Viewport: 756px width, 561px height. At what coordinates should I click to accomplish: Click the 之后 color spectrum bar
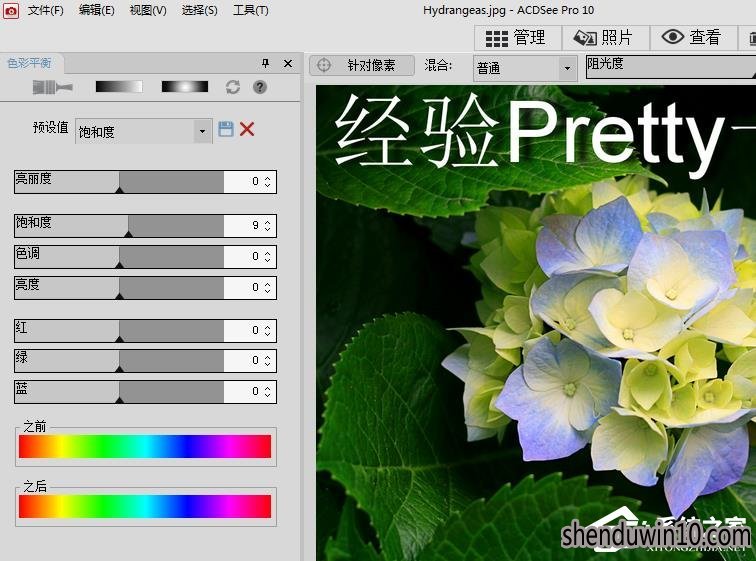145,507
